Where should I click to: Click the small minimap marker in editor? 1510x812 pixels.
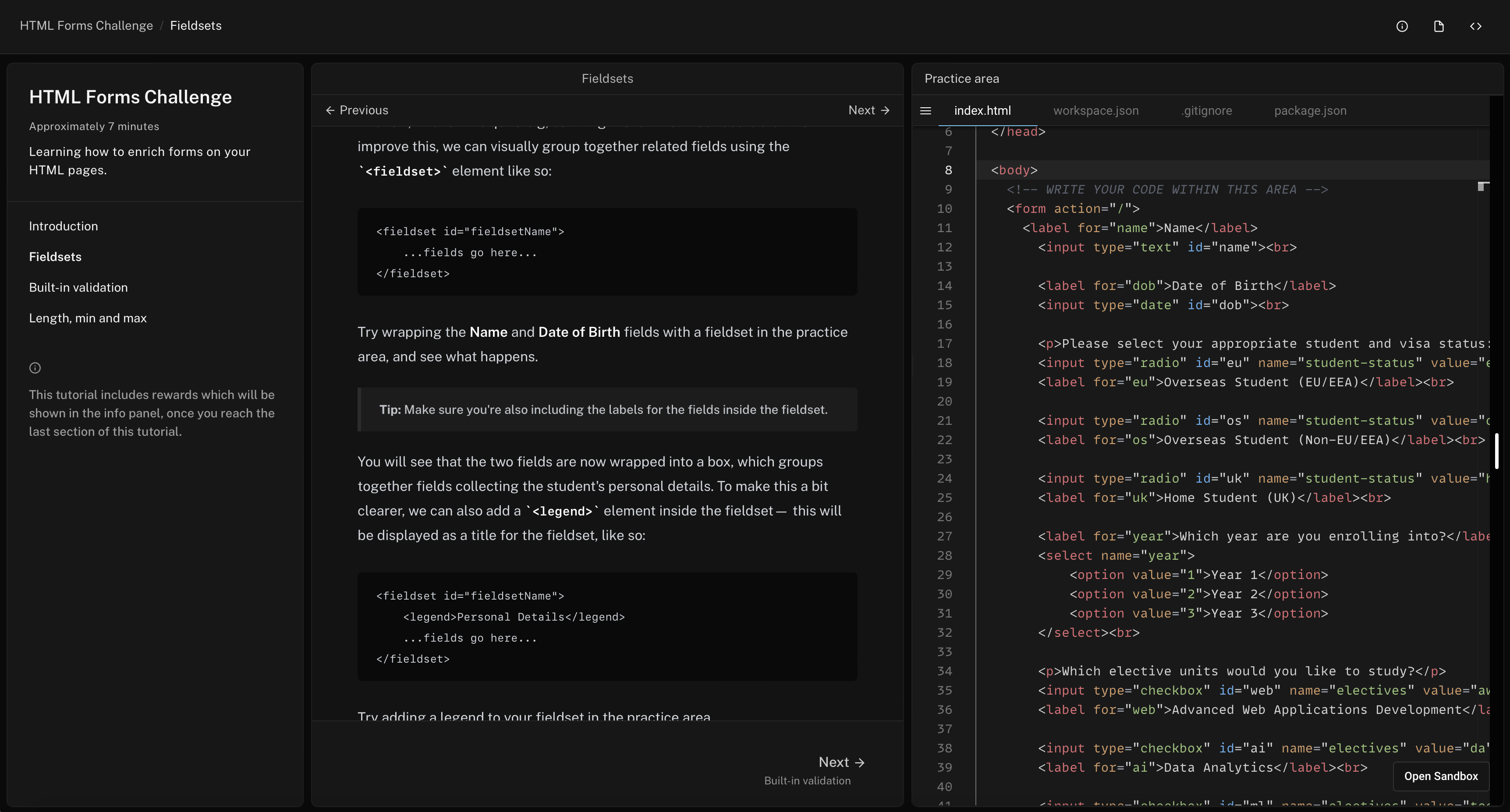1482,186
